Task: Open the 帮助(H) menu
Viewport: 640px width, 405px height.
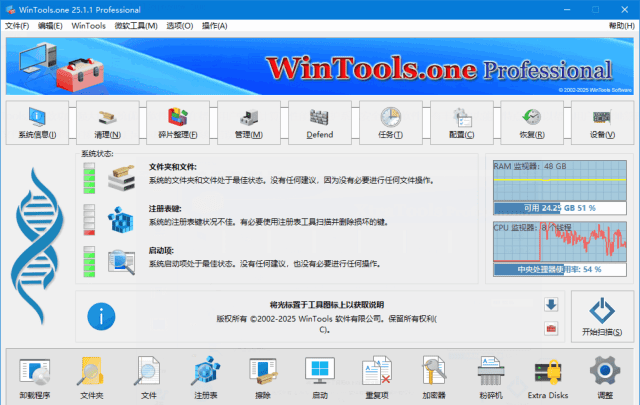Action: tap(622, 26)
